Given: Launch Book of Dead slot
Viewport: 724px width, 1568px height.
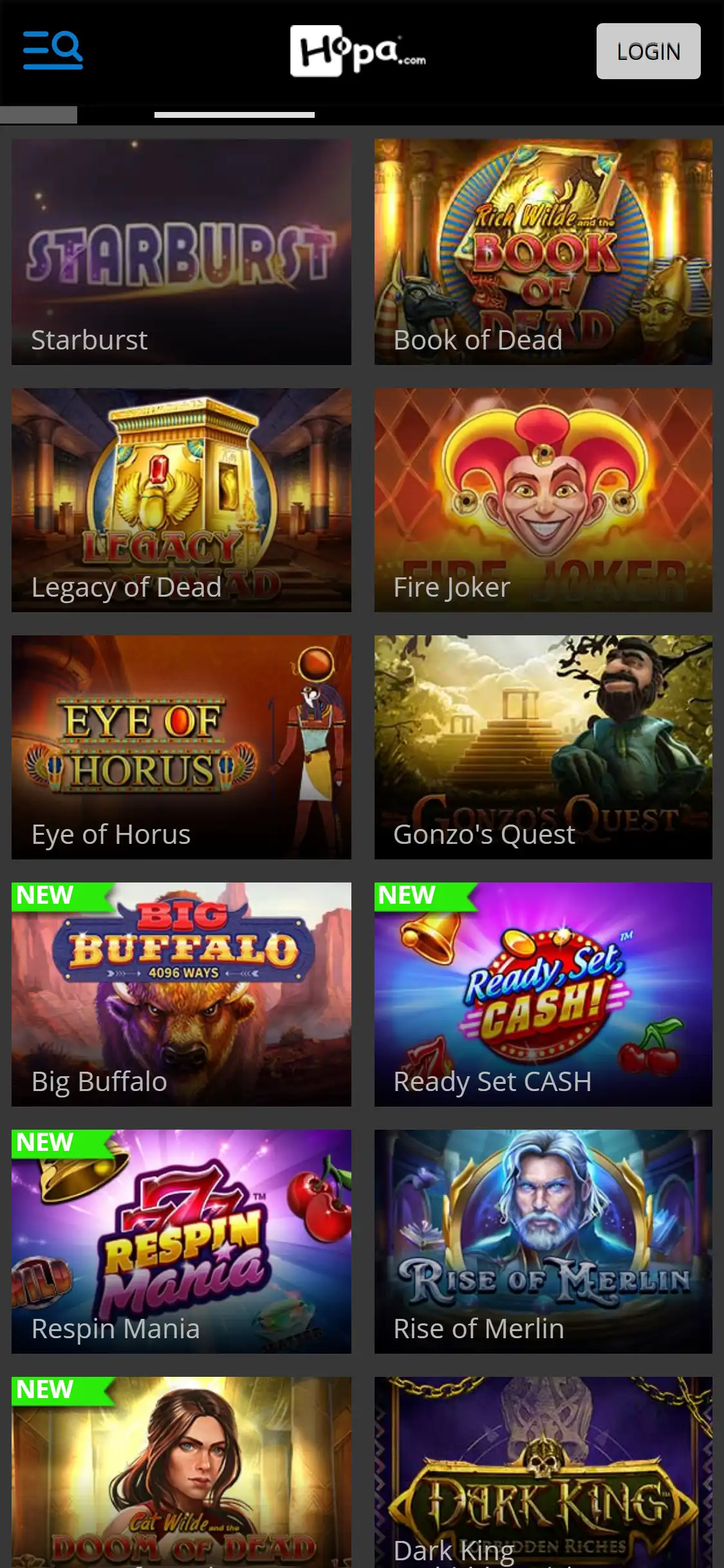Looking at the screenshot, I should click(x=543, y=252).
